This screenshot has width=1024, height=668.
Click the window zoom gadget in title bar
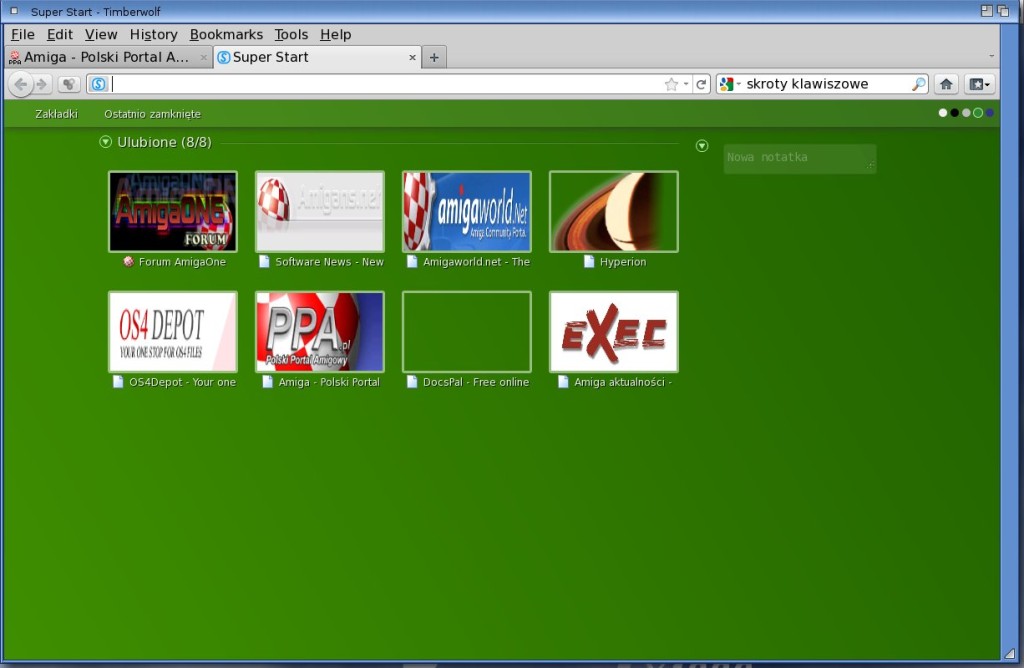click(x=987, y=11)
